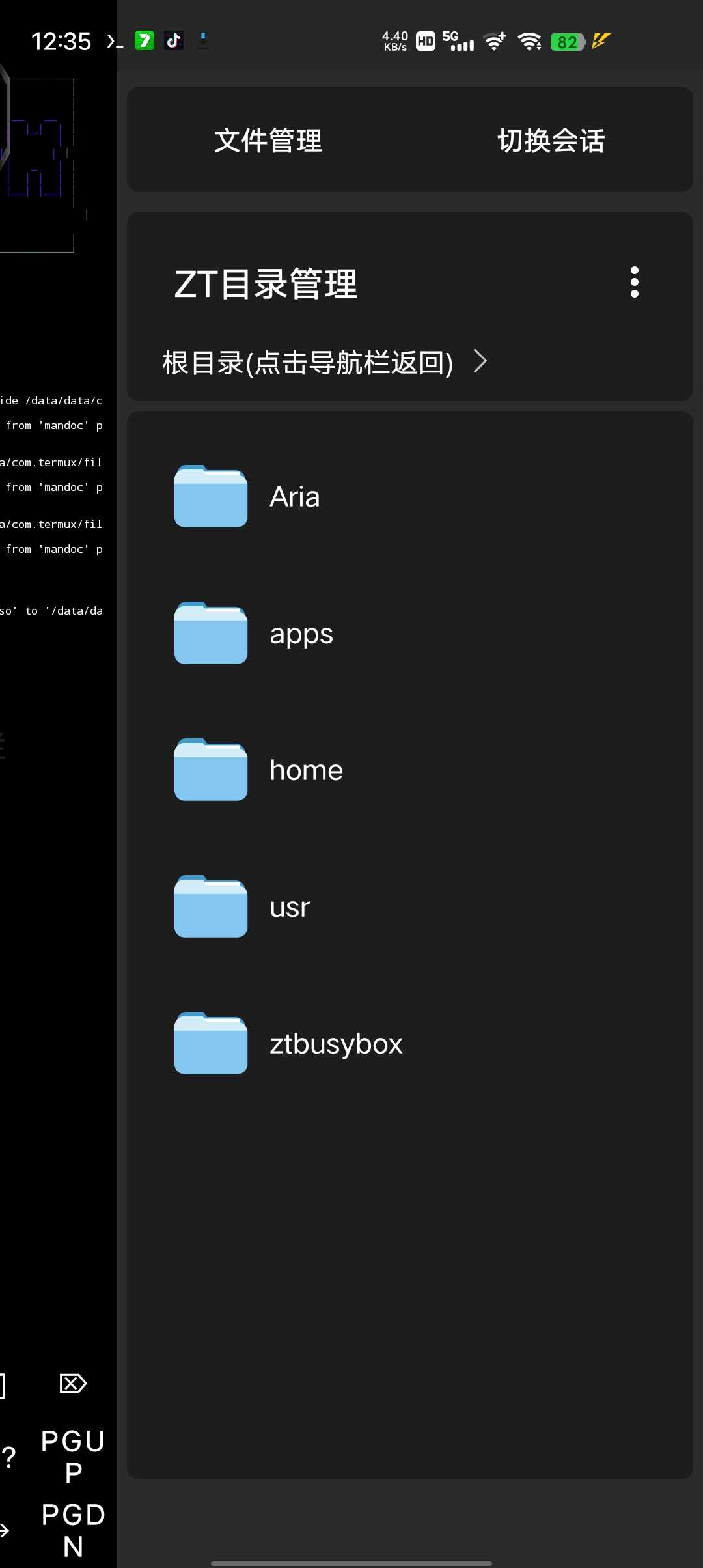Viewport: 703px width, 1568px height.
Task: Open the usr folder icon
Action: click(x=210, y=906)
